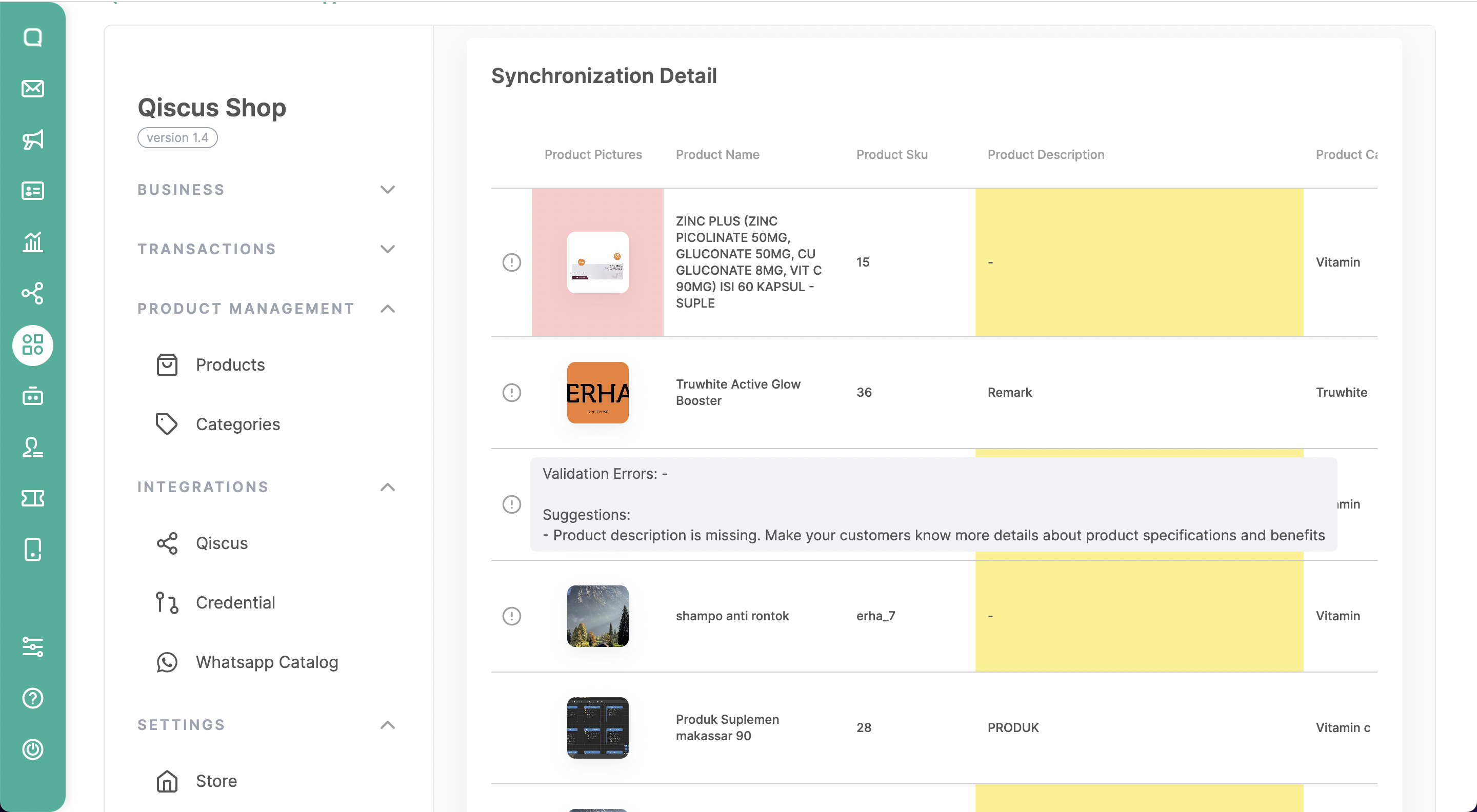Open Whatsapp Catalog integration link
The width and height of the screenshot is (1477, 812).
pyautogui.click(x=267, y=662)
